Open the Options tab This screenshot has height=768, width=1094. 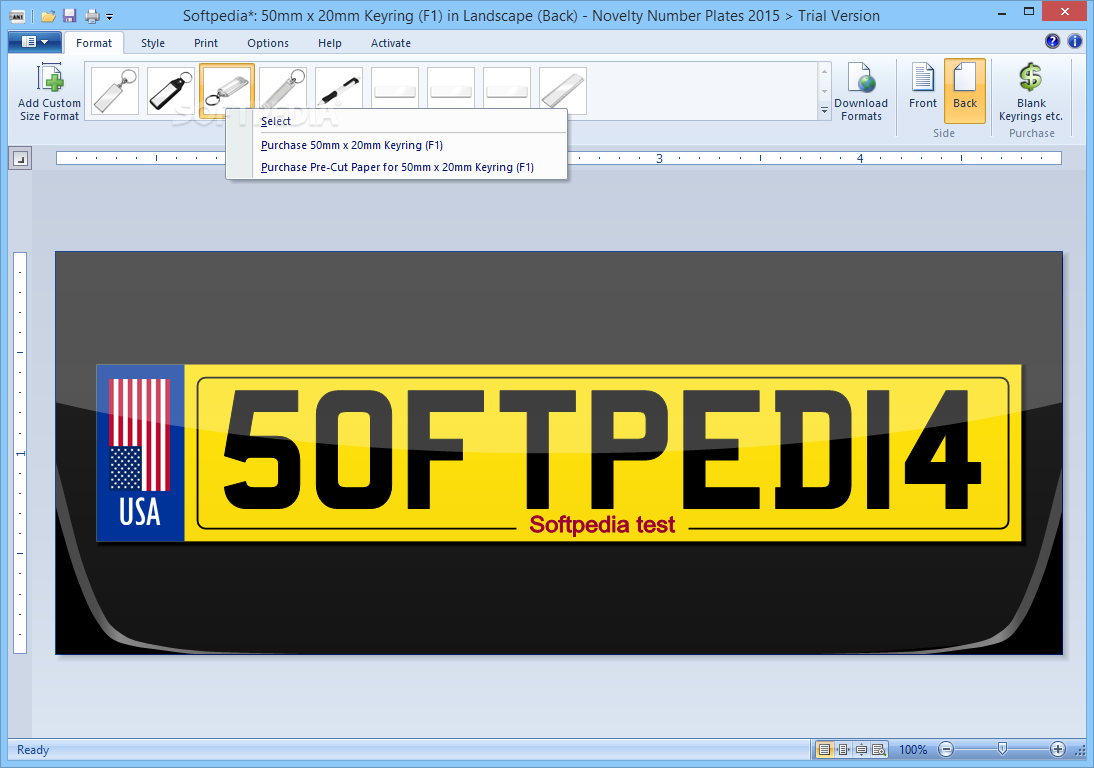point(268,43)
